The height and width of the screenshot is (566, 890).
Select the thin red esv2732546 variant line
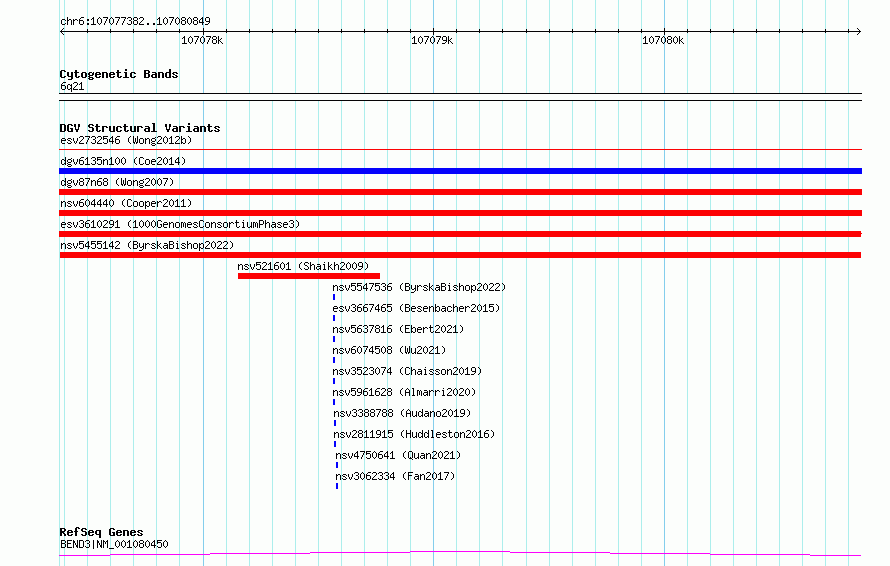point(460,150)
